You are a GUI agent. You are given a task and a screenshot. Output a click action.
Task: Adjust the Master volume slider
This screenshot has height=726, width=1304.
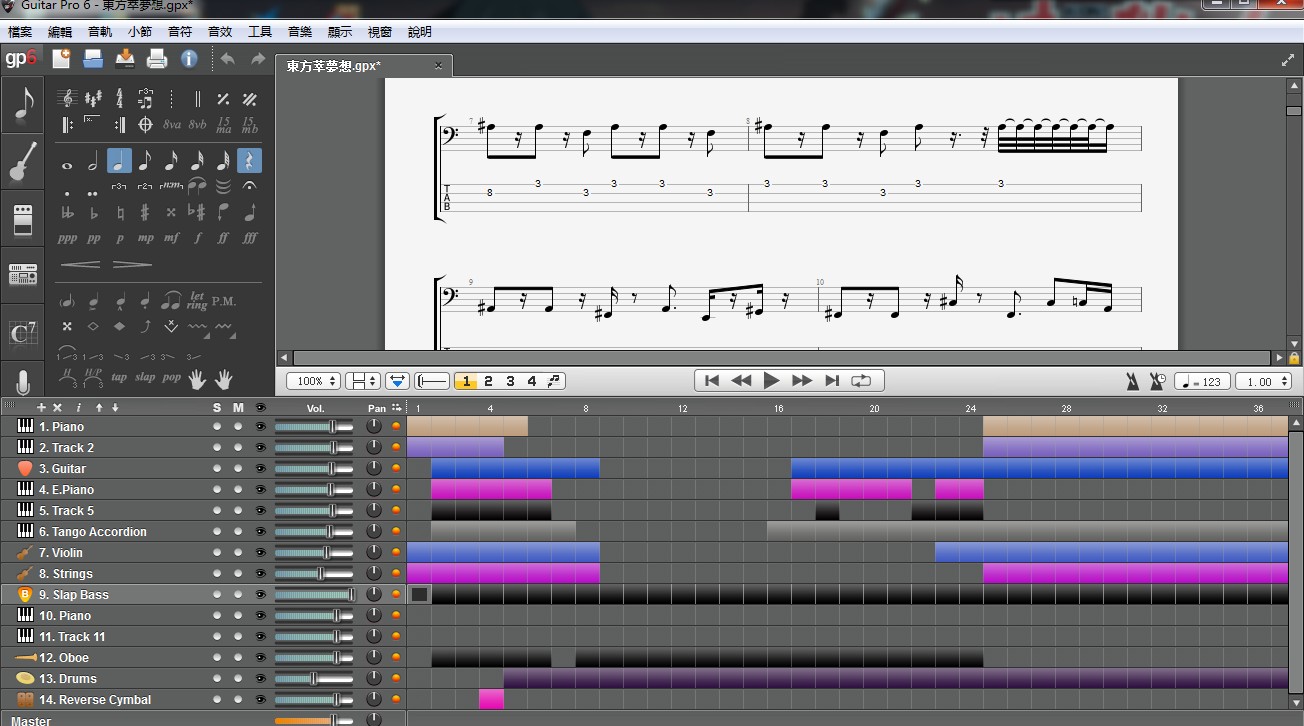point(313,720)
